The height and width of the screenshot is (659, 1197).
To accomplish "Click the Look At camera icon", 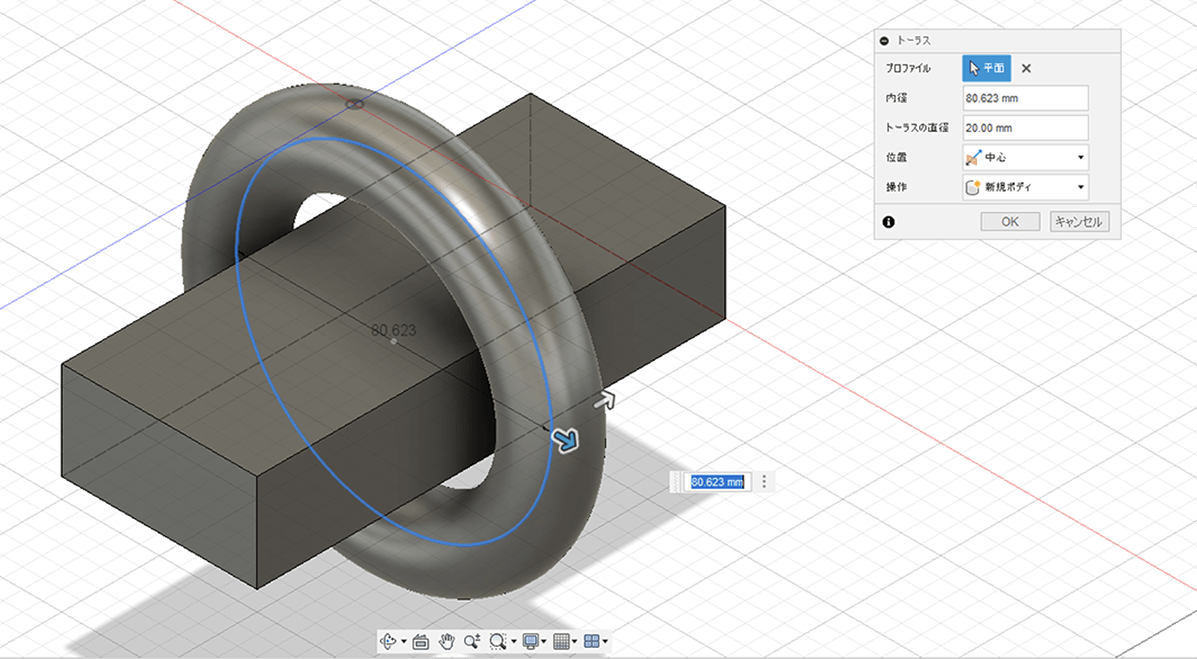I will tap(421, 641).
